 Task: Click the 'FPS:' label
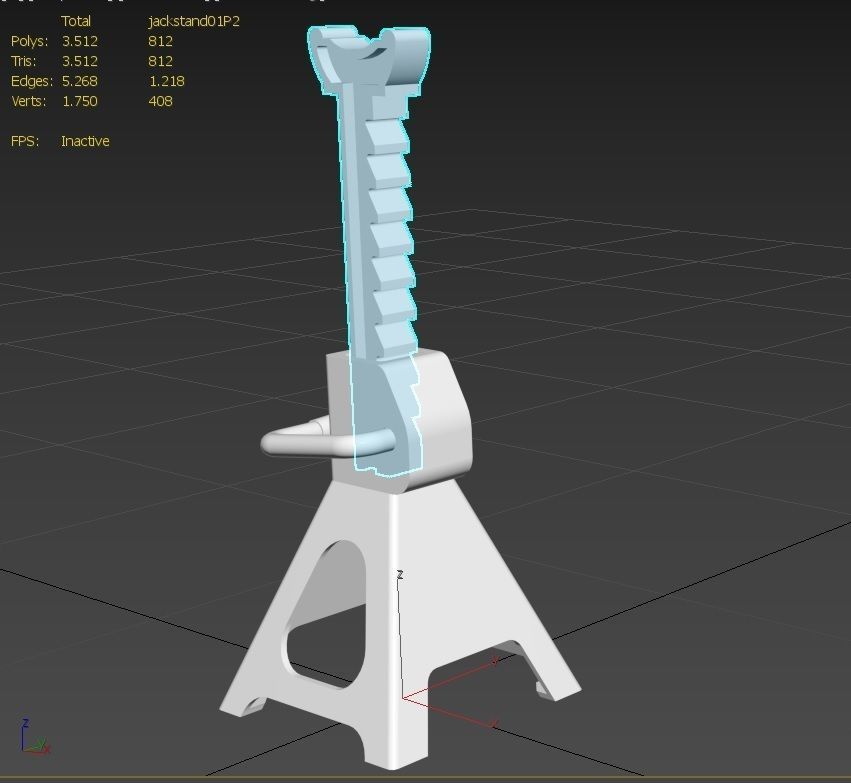pos(25,141)
